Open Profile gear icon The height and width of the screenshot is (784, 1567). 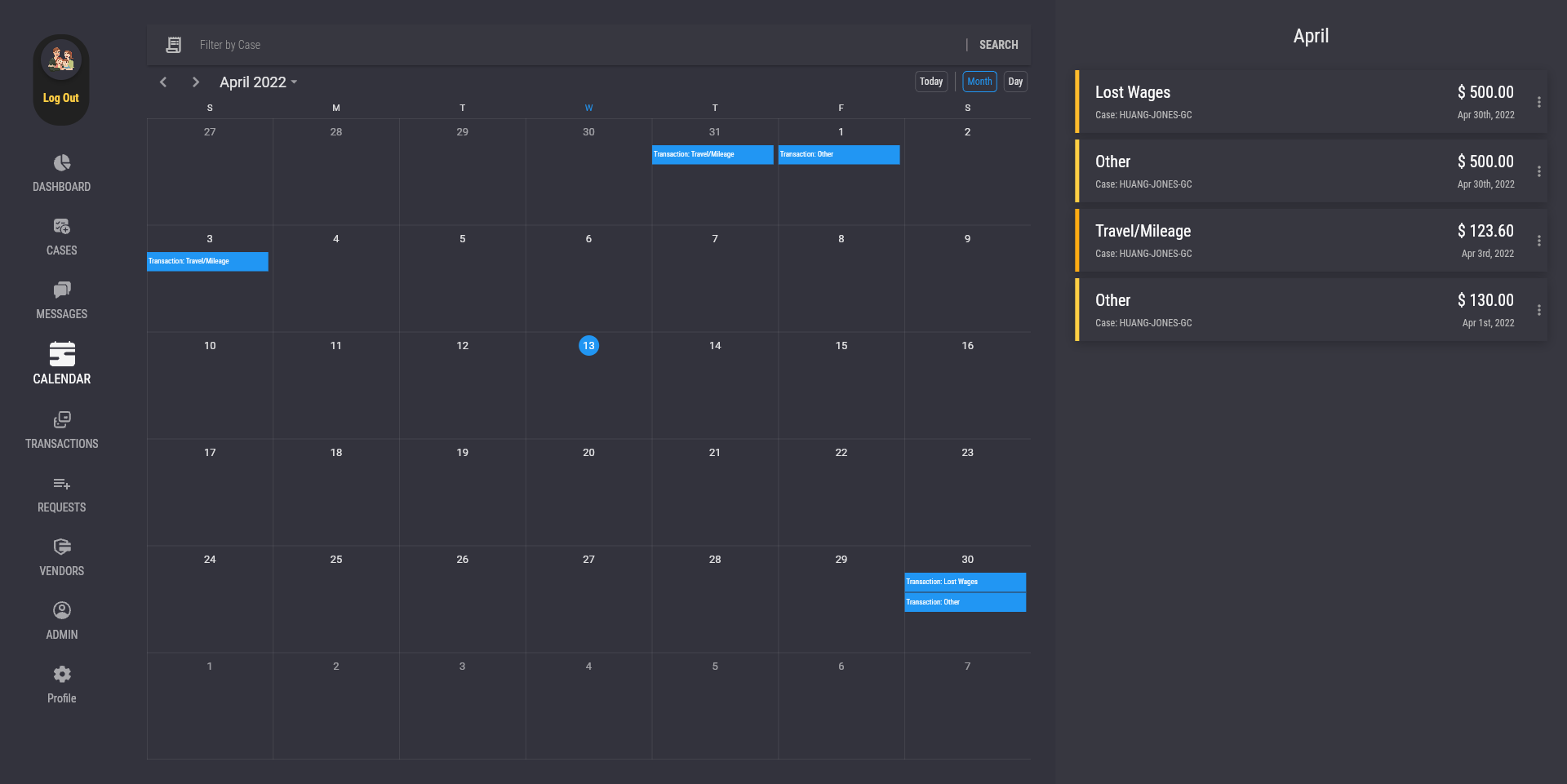[x=62, y=675]
